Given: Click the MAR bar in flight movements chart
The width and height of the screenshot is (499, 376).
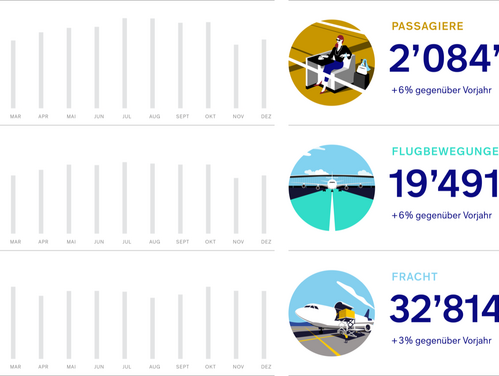Looking at the screenshot, I should [13, 205].
